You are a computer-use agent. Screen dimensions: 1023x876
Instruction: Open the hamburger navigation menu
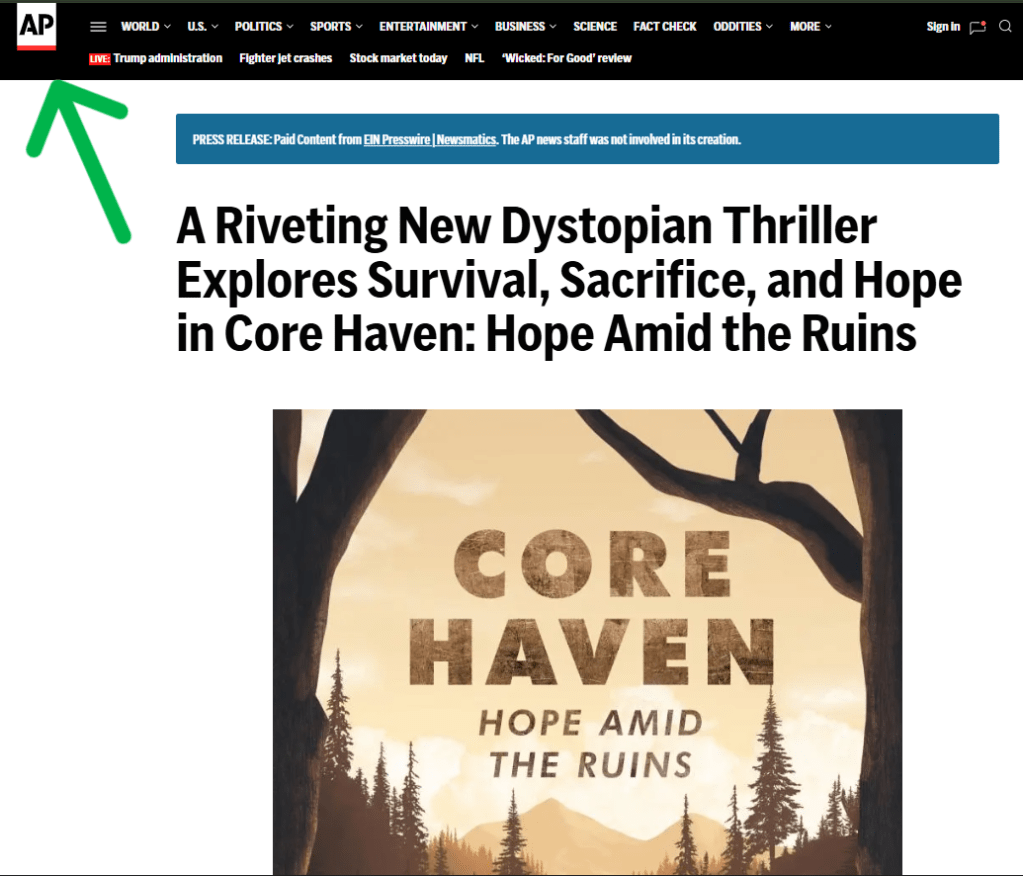(x=98, y=27)
